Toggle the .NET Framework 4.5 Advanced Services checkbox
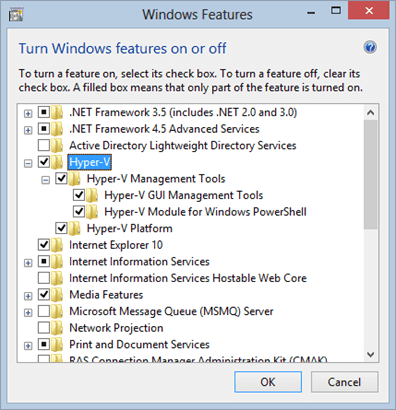The image size is (396, 410). (44, 128)
